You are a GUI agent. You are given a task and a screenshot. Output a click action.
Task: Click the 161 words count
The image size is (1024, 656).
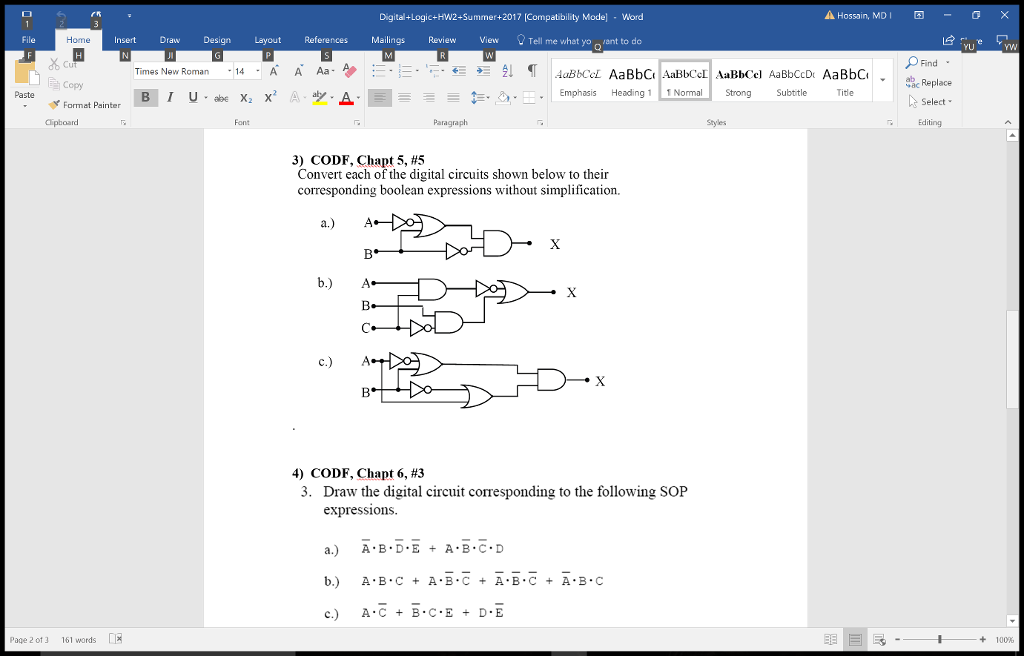[78, 640]
